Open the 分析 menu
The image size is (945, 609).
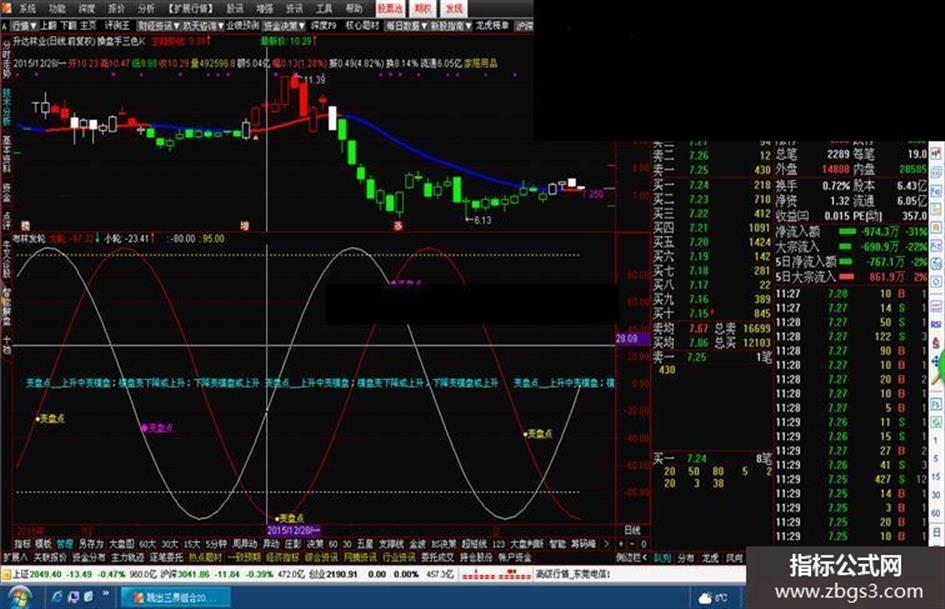point(146,8)
